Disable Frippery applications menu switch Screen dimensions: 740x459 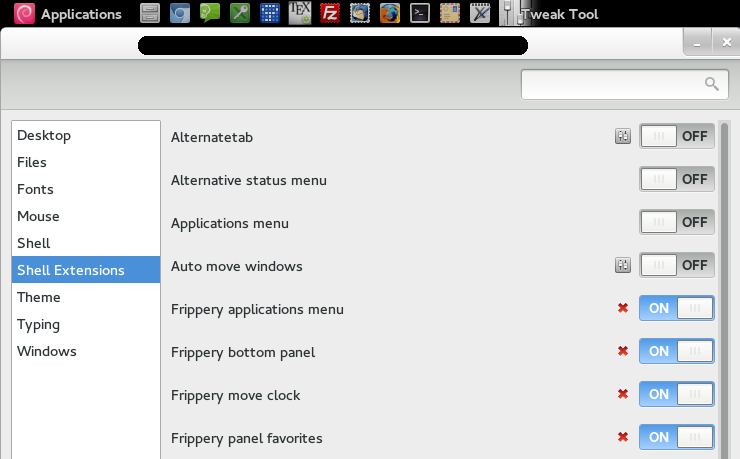(x=677, y=308)
